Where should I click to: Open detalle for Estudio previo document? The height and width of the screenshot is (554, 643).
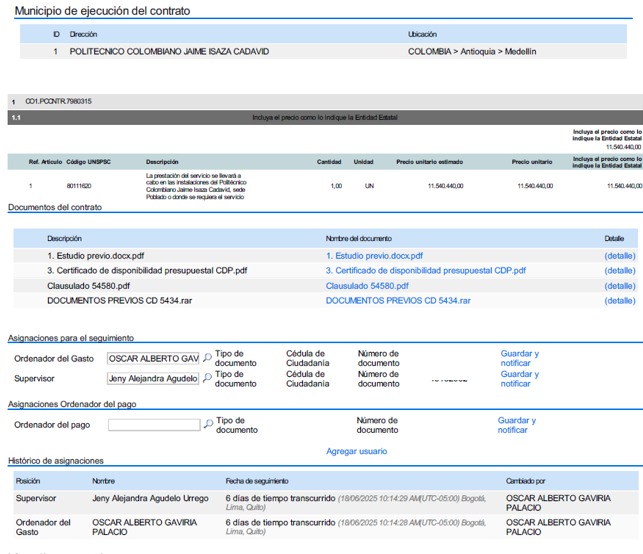click(619, 255)
